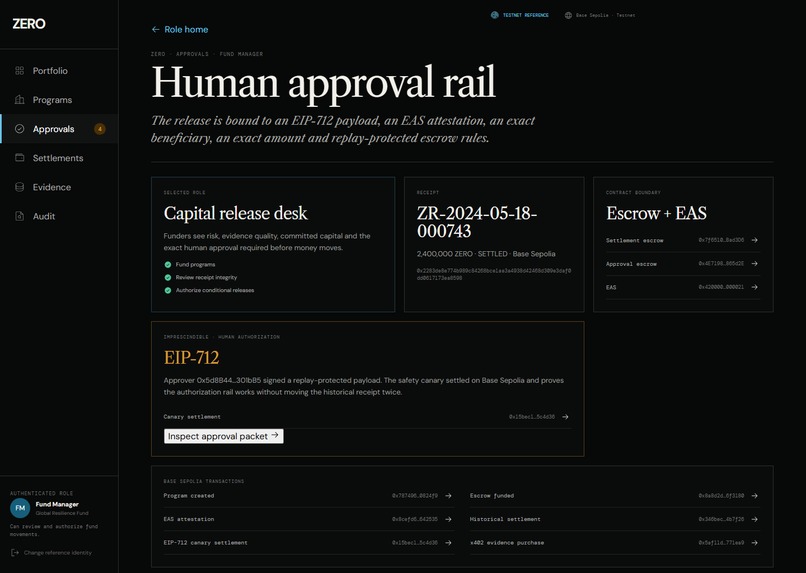The width and height of the screenshot is (806, 573).
Task: Click the TESTNET REFERENCE label
Action: point(525,15)
